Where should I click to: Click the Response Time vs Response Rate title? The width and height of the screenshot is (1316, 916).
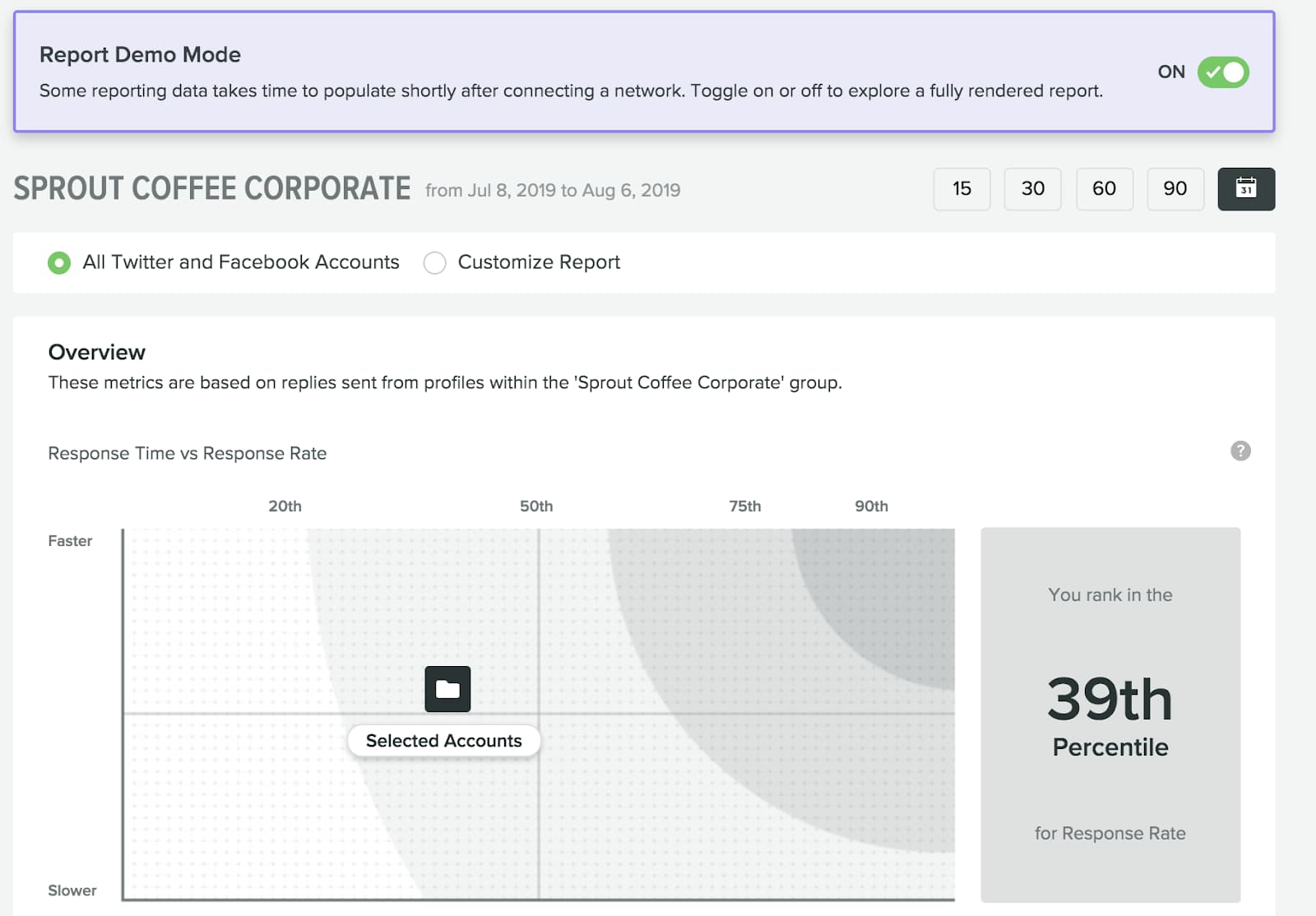coord(188,454)
